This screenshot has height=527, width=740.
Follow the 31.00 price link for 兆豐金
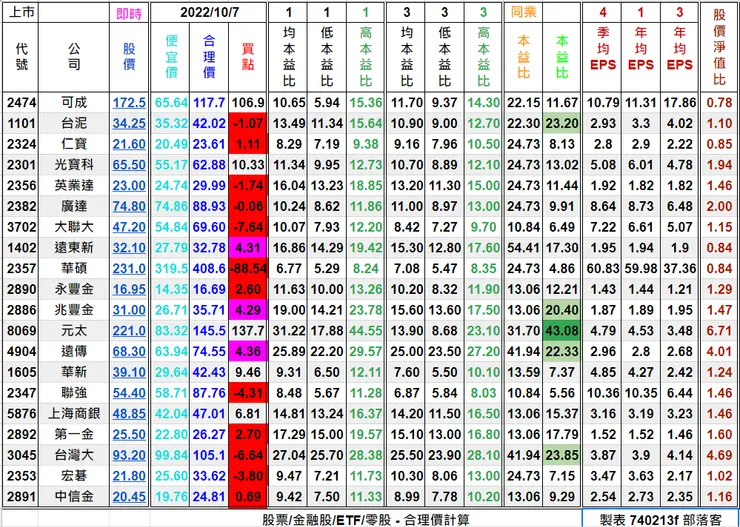click(x=129, y=310)
